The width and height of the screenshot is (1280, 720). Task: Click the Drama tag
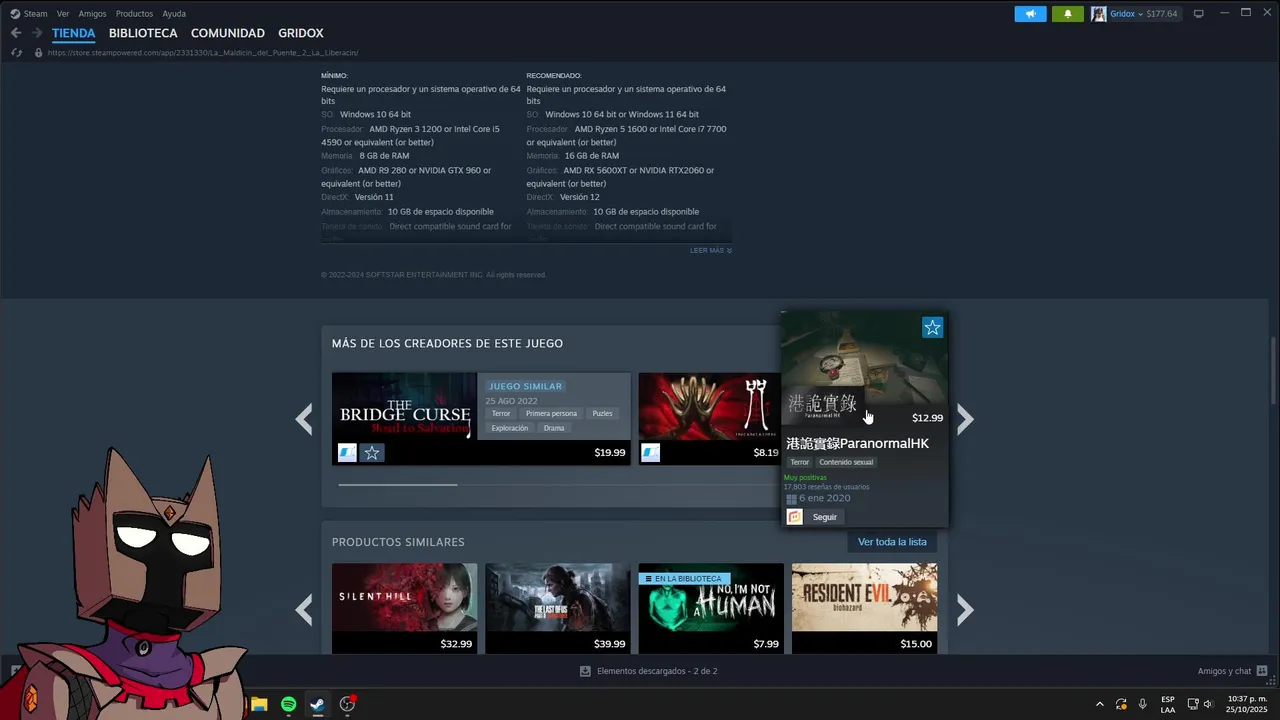[554, 428]
